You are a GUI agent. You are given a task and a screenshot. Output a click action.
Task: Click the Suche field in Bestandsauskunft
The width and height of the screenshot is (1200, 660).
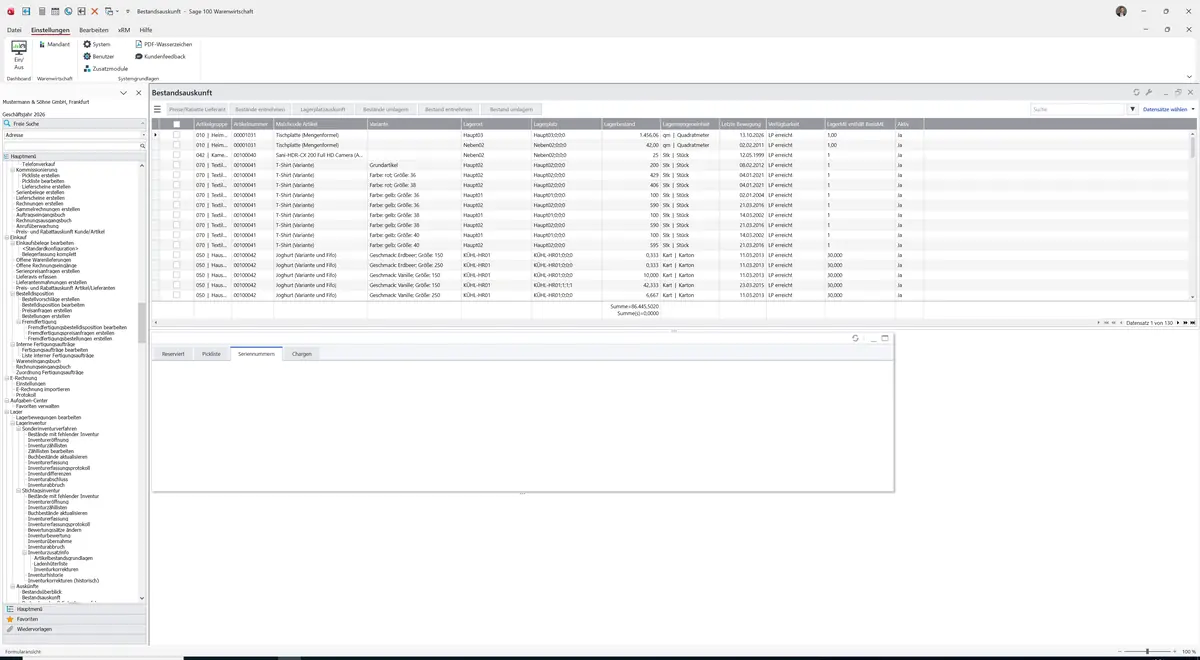tap(1078, 109)
